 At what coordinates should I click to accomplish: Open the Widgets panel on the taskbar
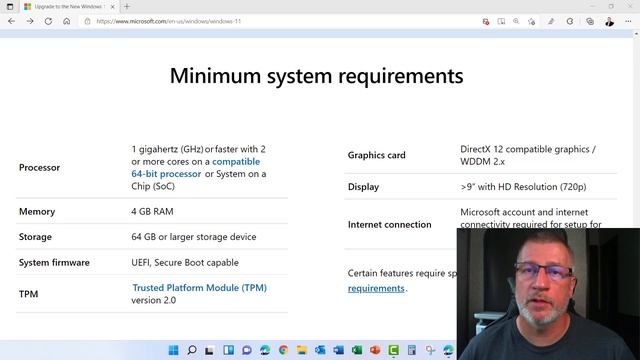229,350
